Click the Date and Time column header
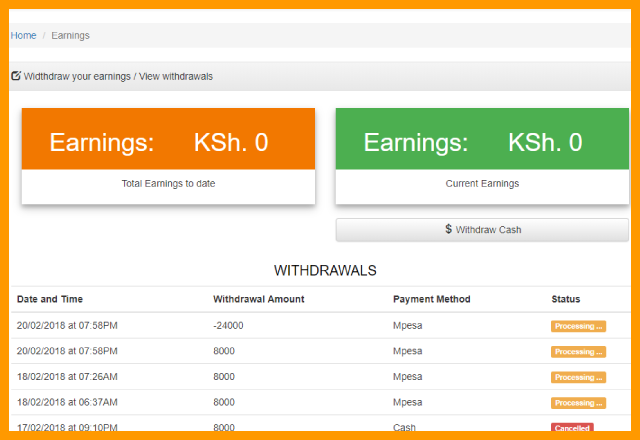This screenshot has width=640, height=440. coord(50,299)
